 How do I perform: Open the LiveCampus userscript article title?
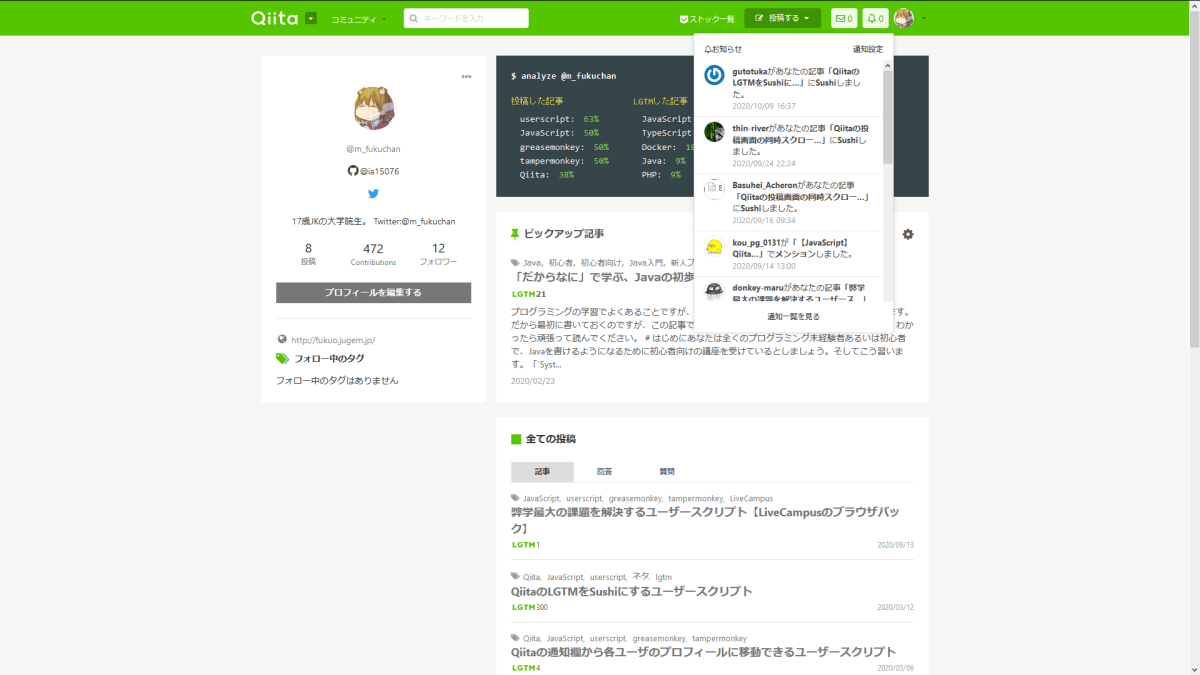(x=706, y=520)
